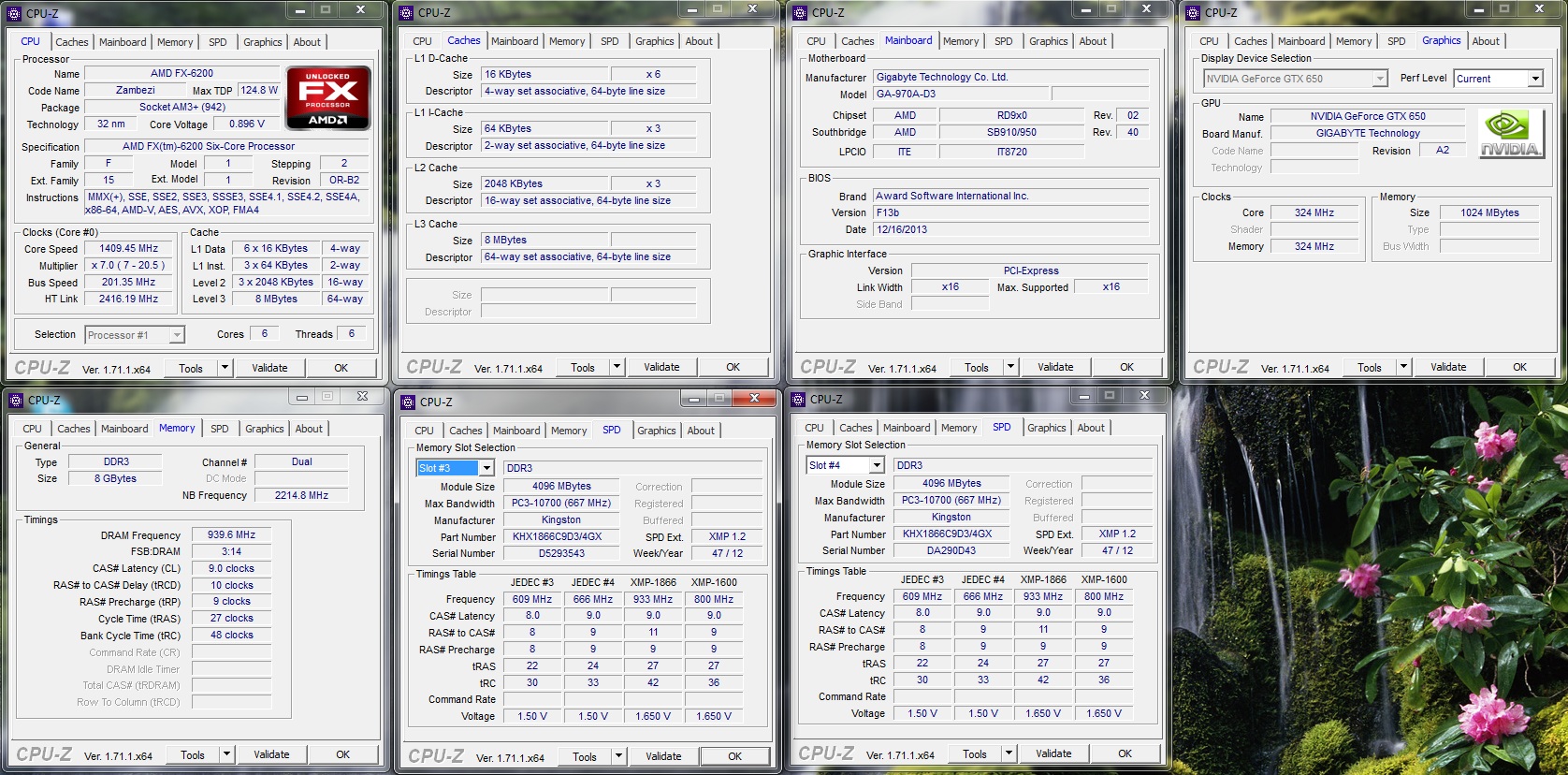This screenshot has height=775, width=1568.
Task: Switch to the Caches tab in the CPU tab window
Action: [x=72, y=42]
